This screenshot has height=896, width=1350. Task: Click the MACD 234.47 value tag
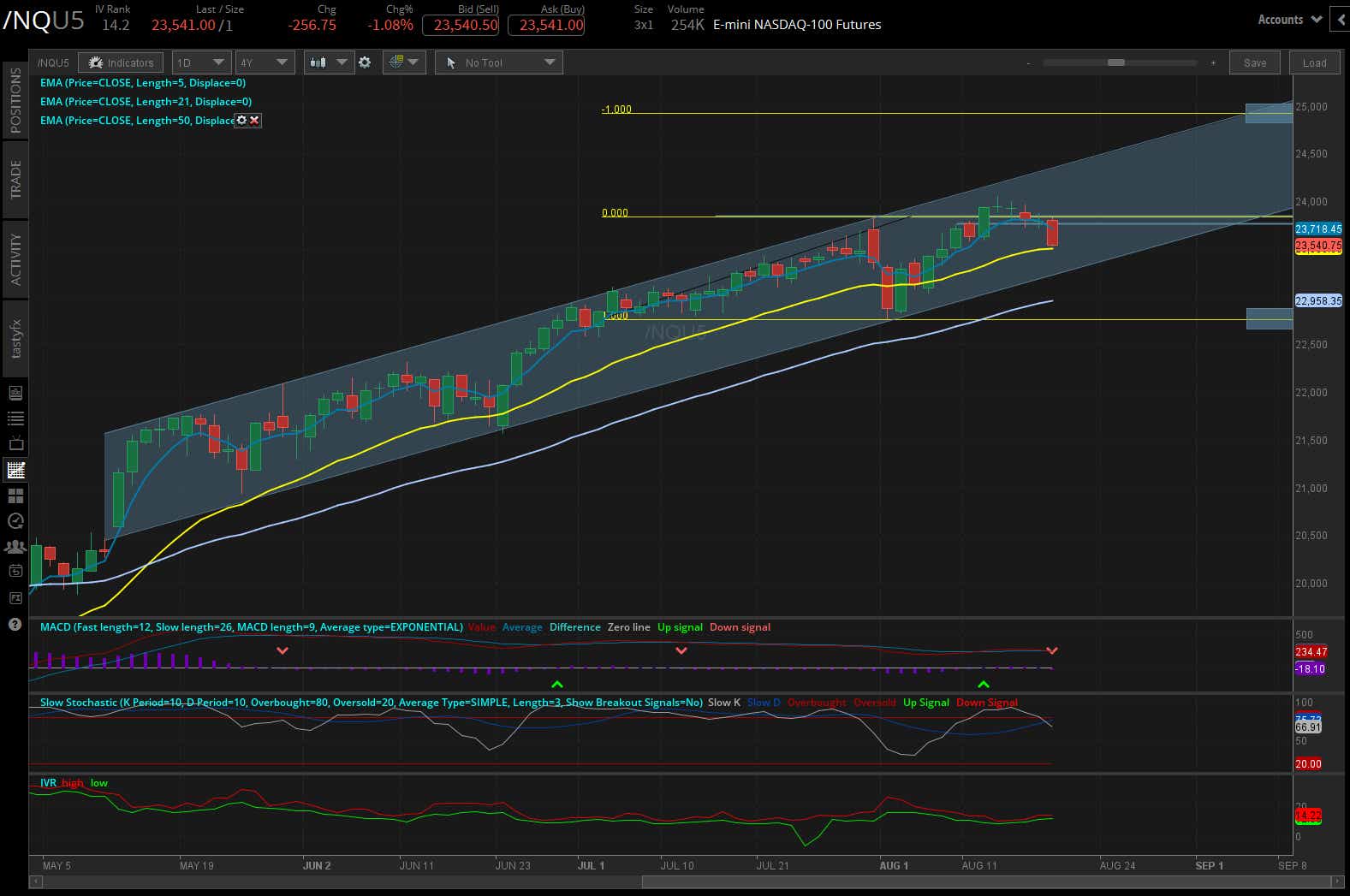(1311, 652)
